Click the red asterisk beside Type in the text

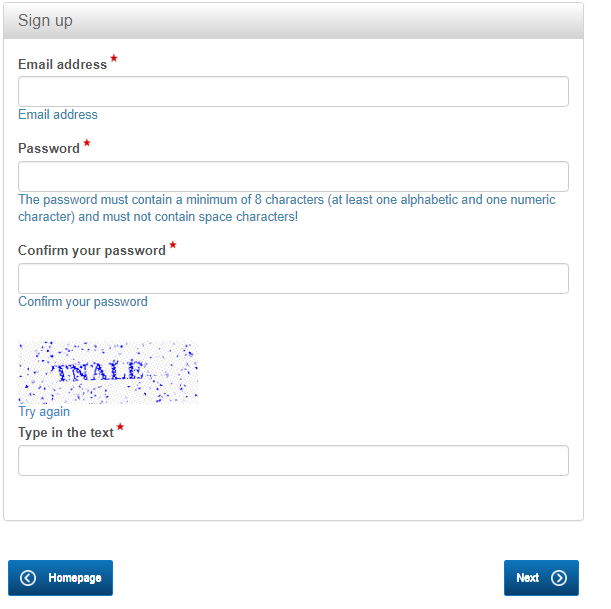121,428
